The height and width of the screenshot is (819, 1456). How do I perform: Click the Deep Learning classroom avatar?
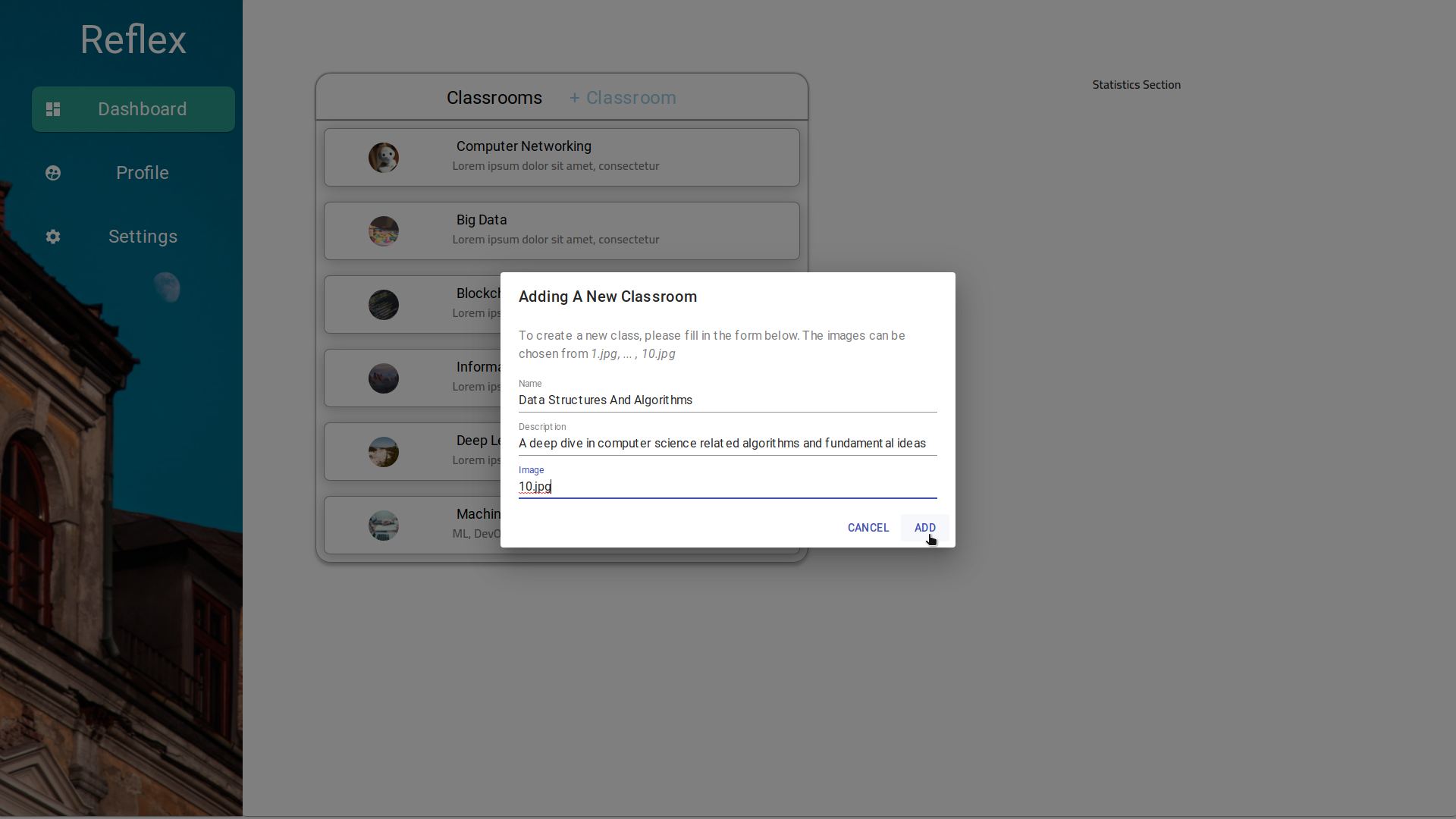[x=384, y=452]
